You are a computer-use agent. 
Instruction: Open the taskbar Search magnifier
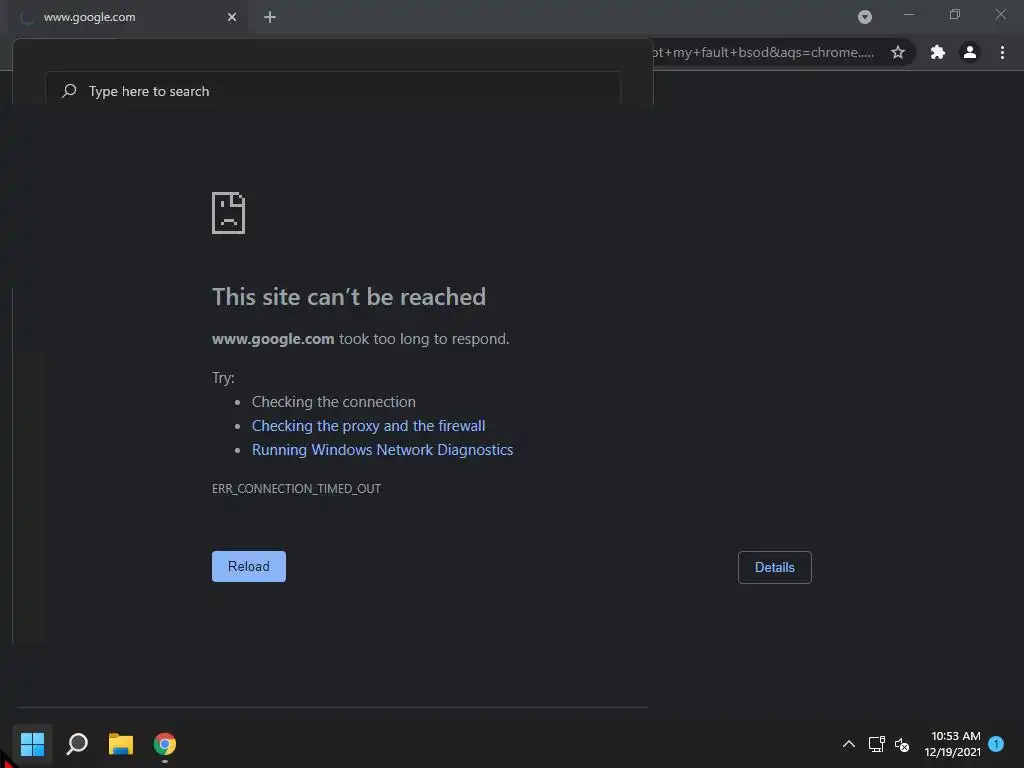click(x=77, y=744)
